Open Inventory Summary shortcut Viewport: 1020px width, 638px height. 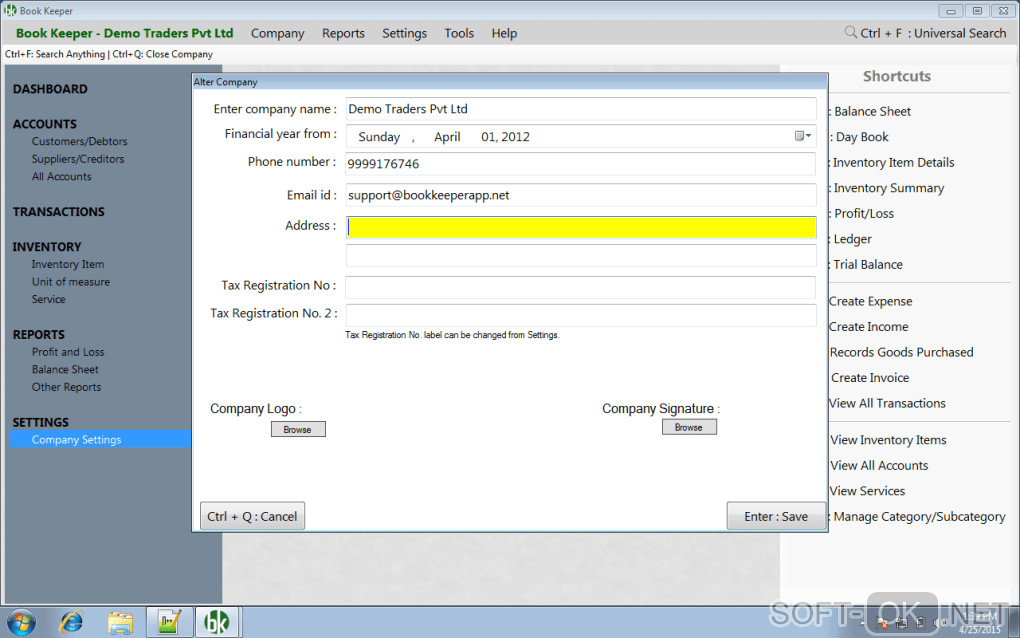point(889,188)
